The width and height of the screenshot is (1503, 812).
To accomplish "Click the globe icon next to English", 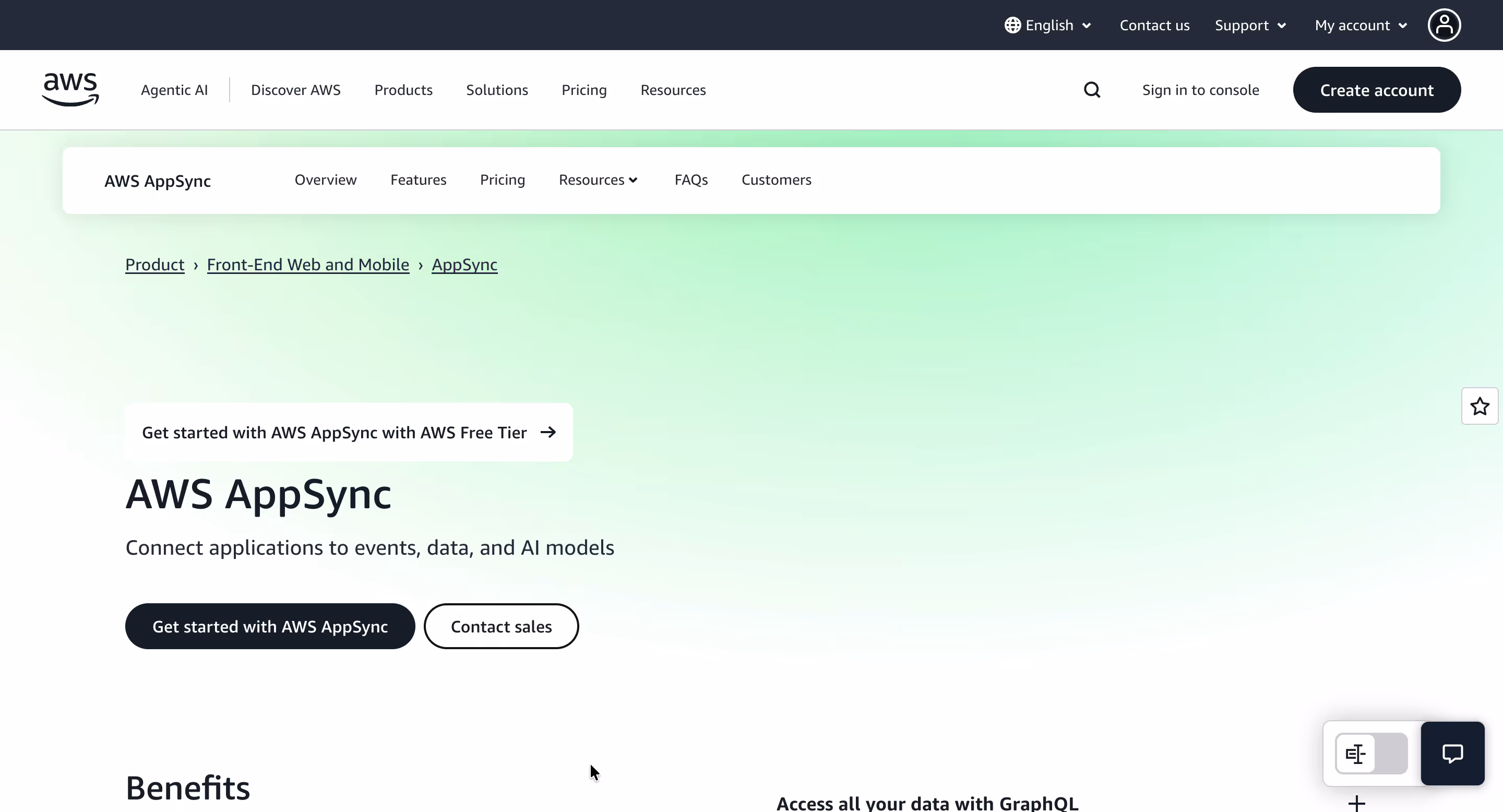I will 1012,25.
